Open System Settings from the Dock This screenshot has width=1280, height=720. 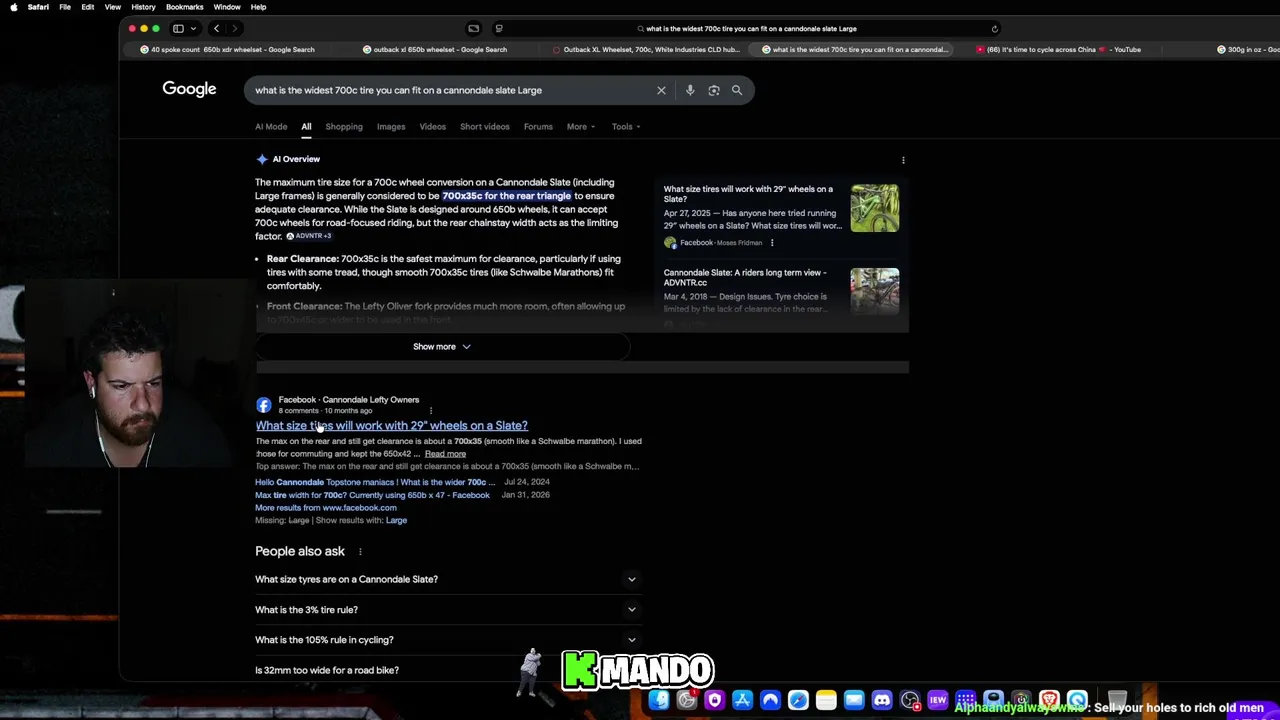(x=687, y=700)
